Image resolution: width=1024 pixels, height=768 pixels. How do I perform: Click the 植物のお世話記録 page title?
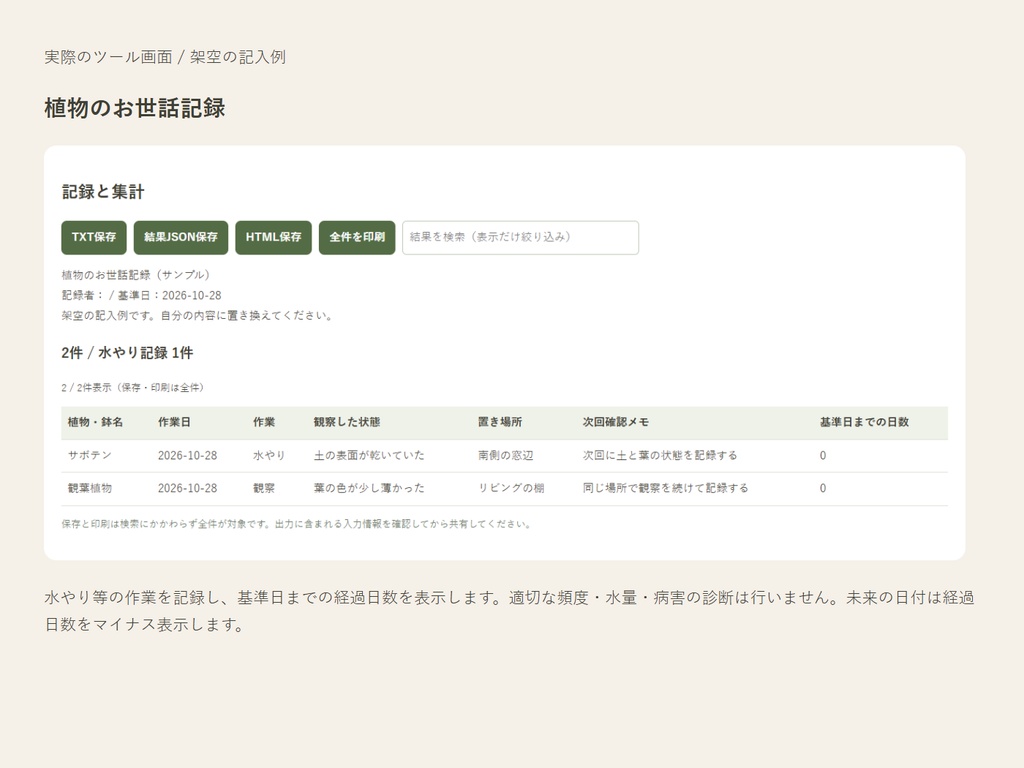(135, 108)
